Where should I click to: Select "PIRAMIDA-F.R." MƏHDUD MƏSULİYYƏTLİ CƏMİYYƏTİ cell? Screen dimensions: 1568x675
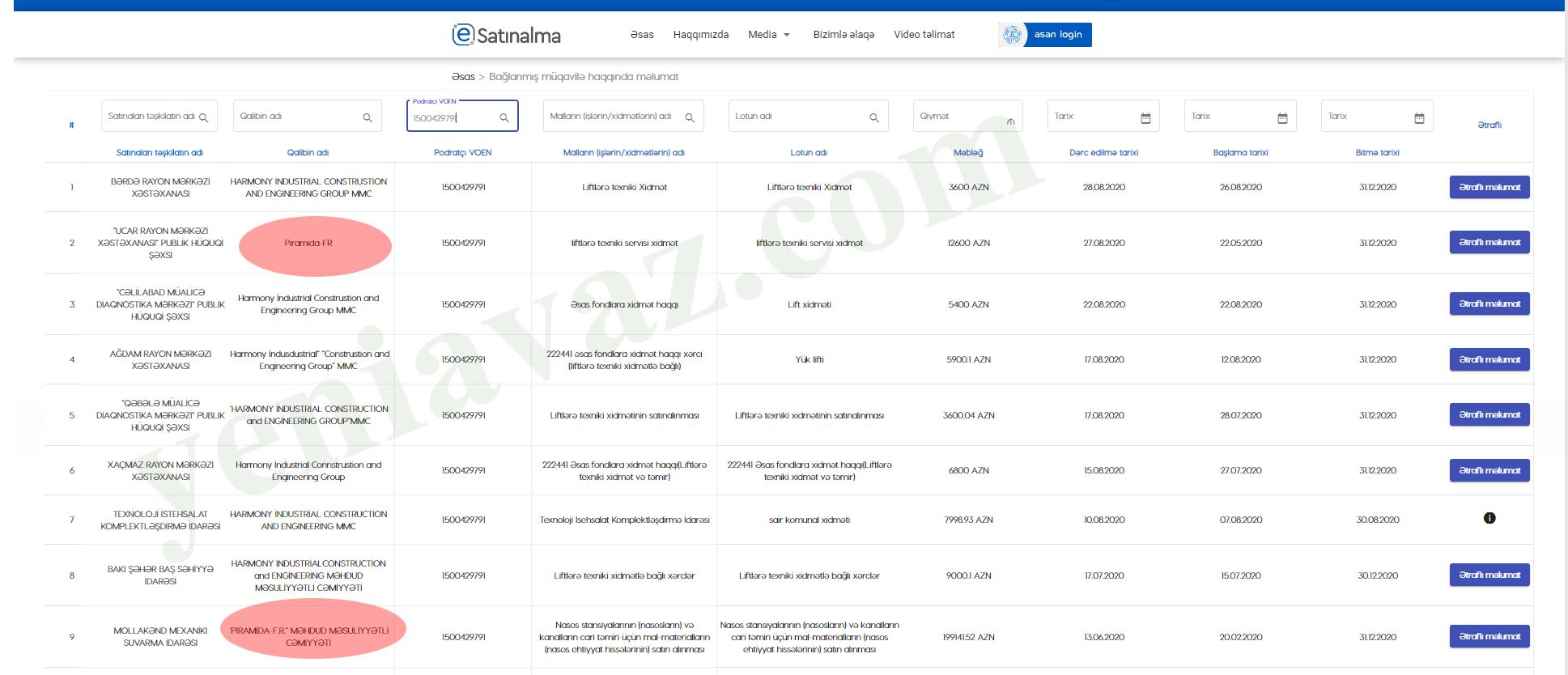coord(308,637)
